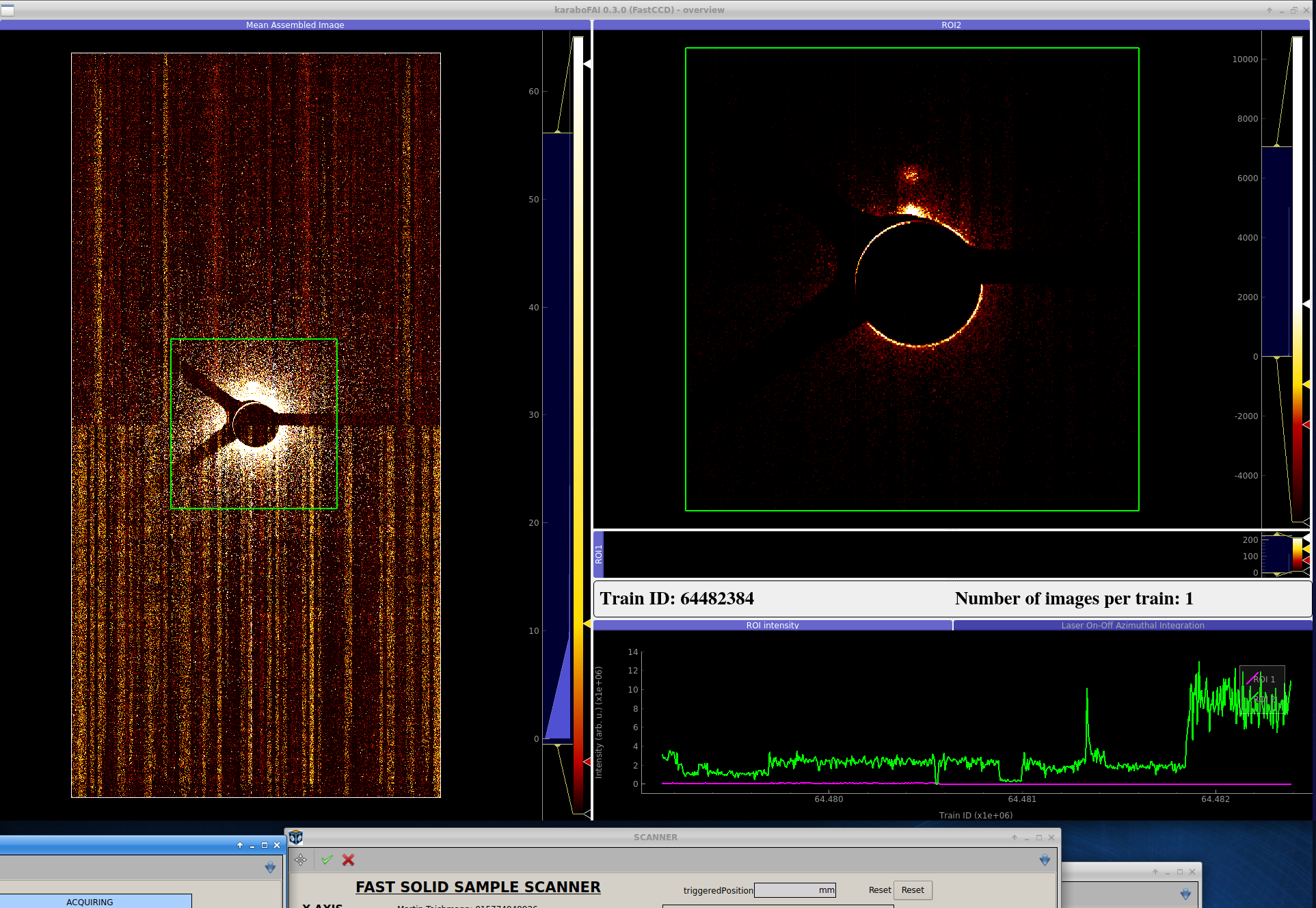Select red tick near -2000 on ROI2 colorbar
The height and width of the screenshot is (908, 1316).
tap(1306, 425)
